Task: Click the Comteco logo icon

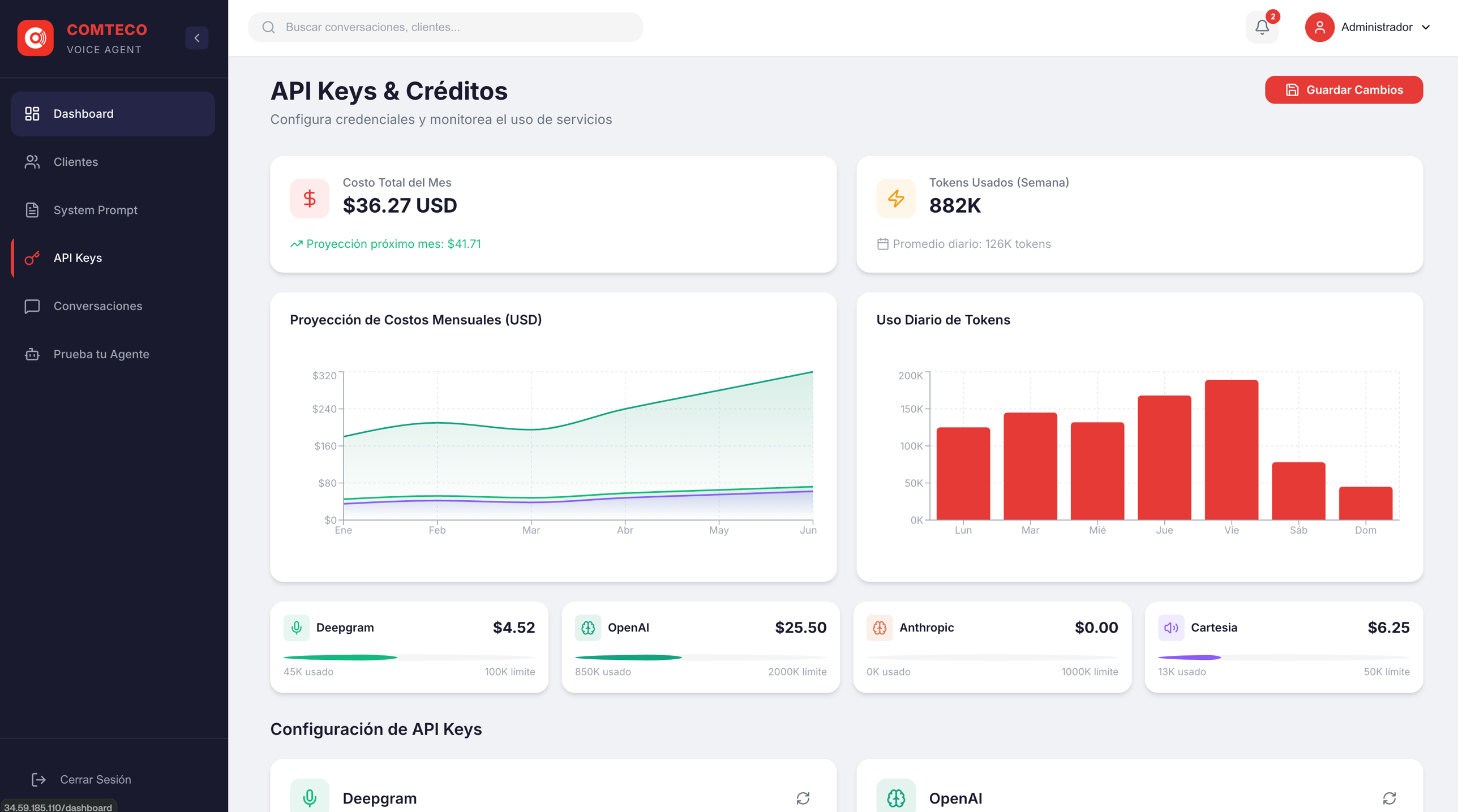Action: pyautogui.click(x=35, y=38)
